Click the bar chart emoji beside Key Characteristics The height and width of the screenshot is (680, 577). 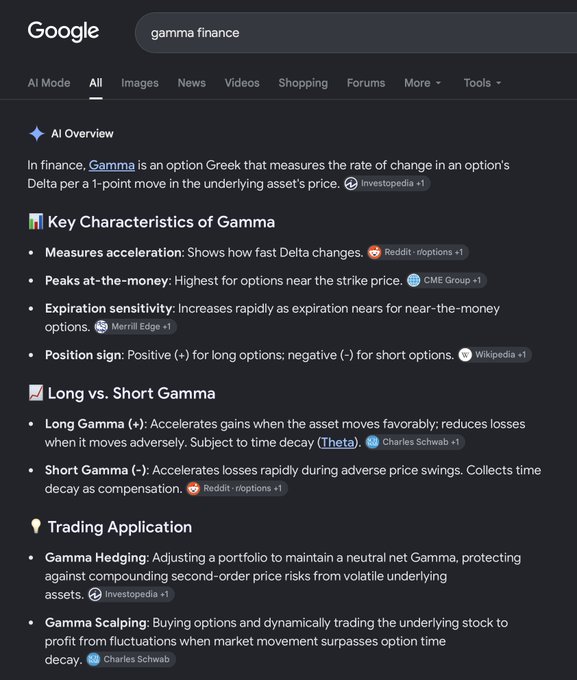(36, 222)
